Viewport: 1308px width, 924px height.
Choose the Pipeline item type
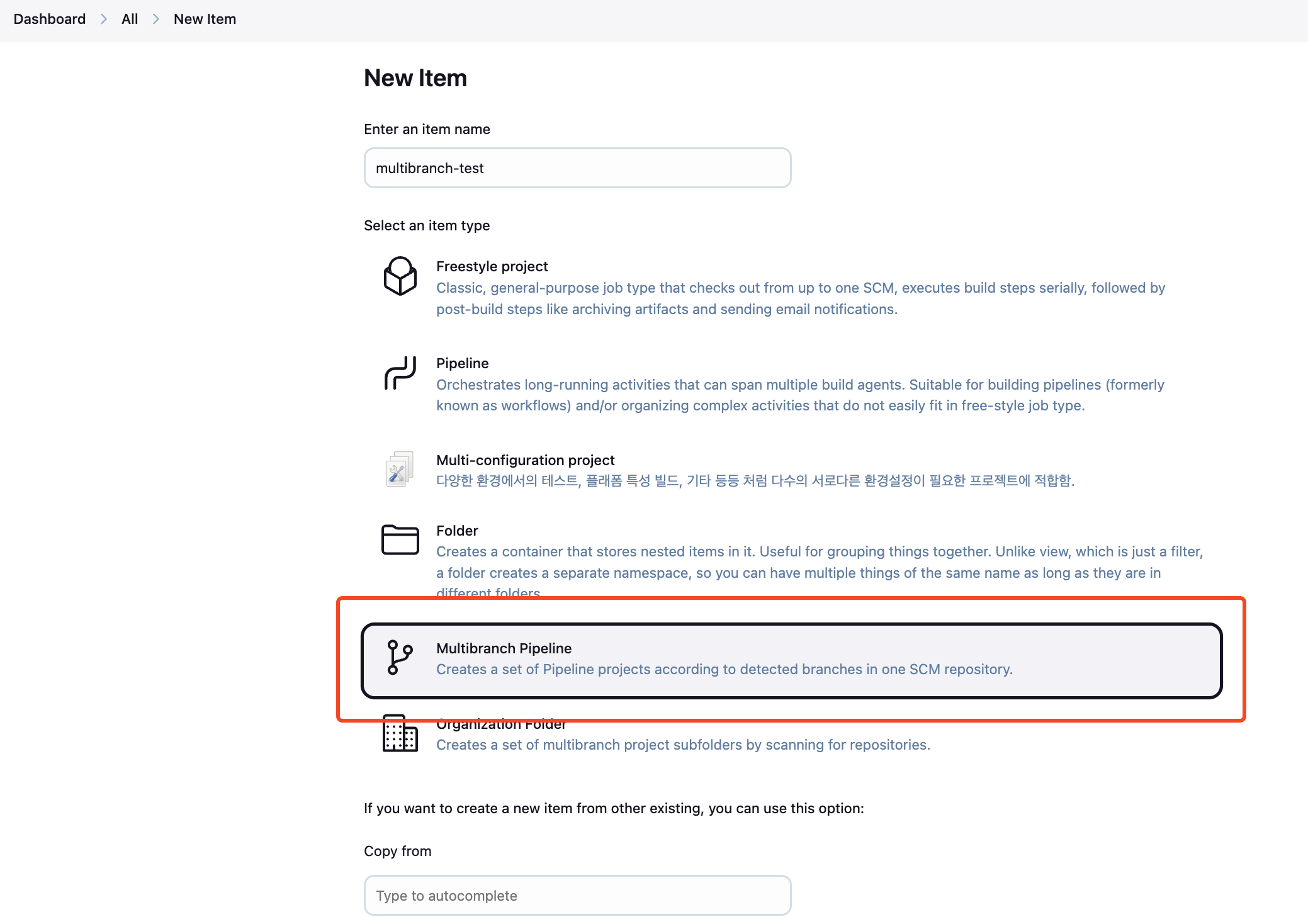click(462, 363)
